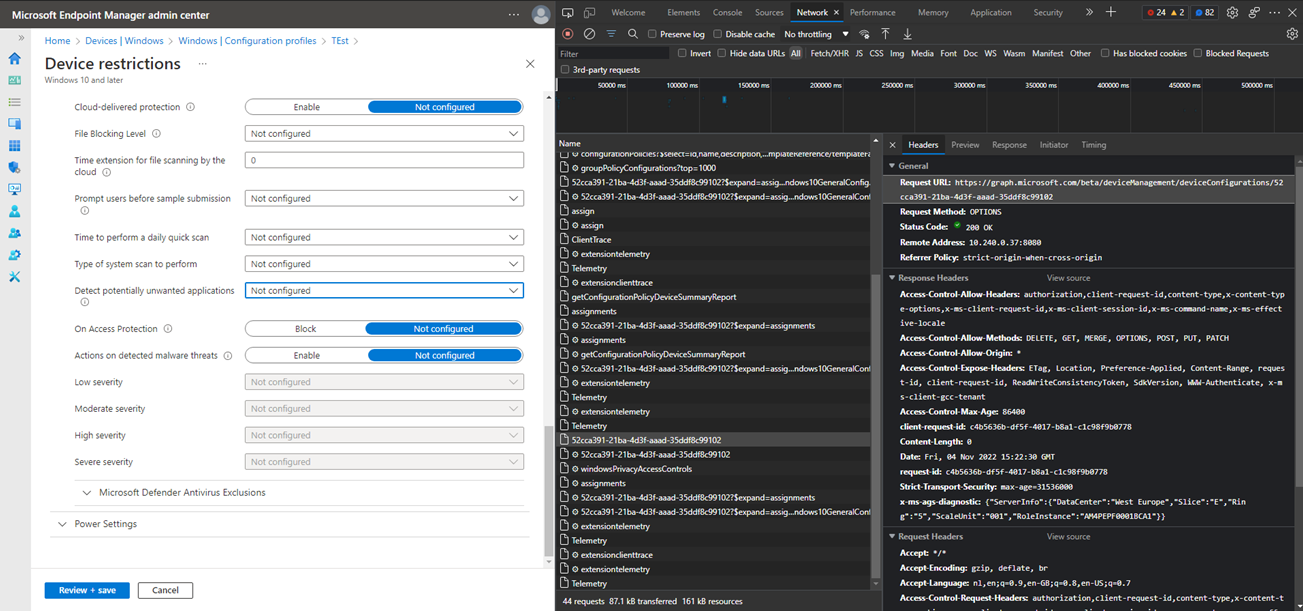Image resolution: width=1303 pixels, height=611 pixels.
Task: Open the Timing tab of request
Action: (1093, 145)
